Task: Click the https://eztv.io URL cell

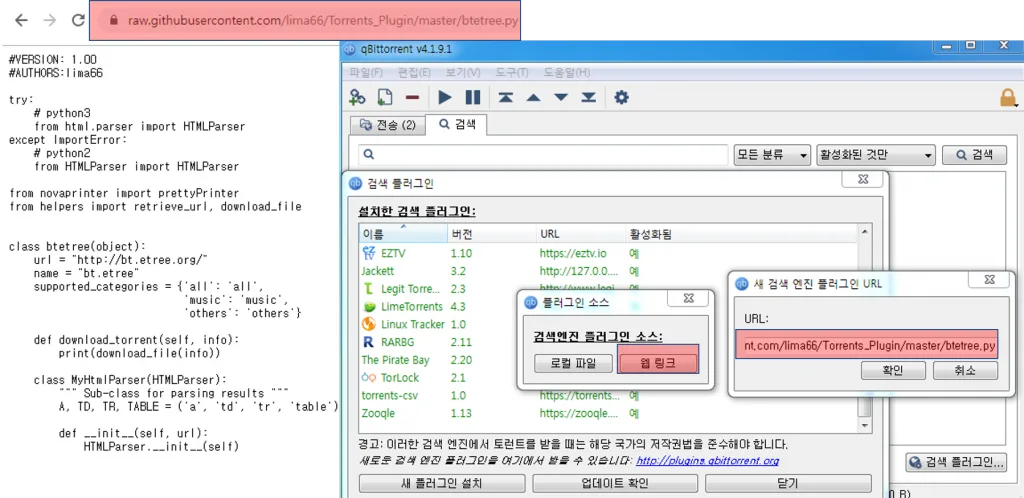Action: click(x=573, y=253)
